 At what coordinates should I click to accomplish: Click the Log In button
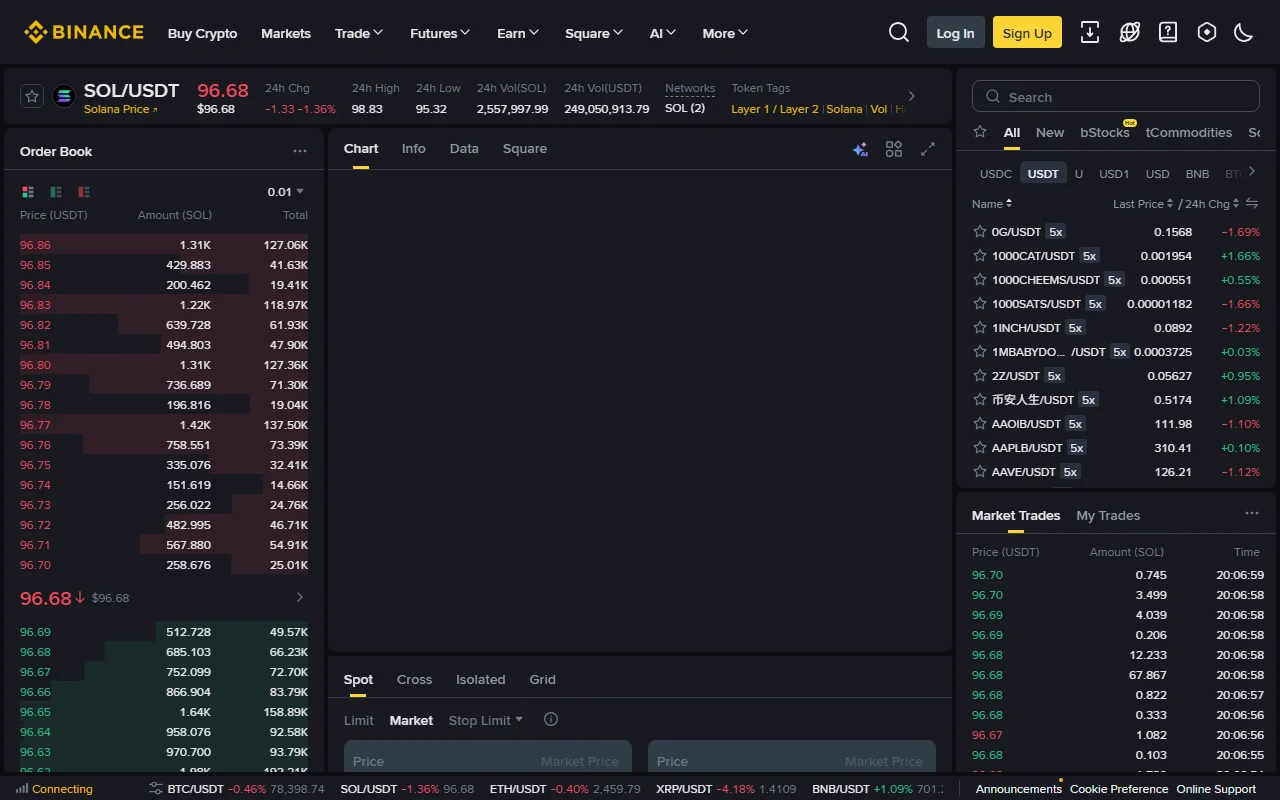(956, 33)
